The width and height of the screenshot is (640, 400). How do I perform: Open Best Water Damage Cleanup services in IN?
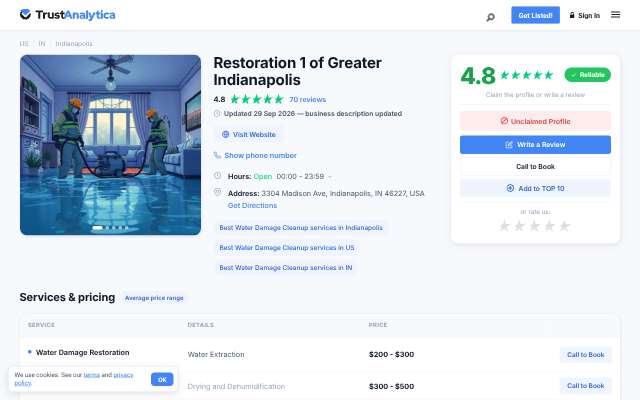(286, 267)
